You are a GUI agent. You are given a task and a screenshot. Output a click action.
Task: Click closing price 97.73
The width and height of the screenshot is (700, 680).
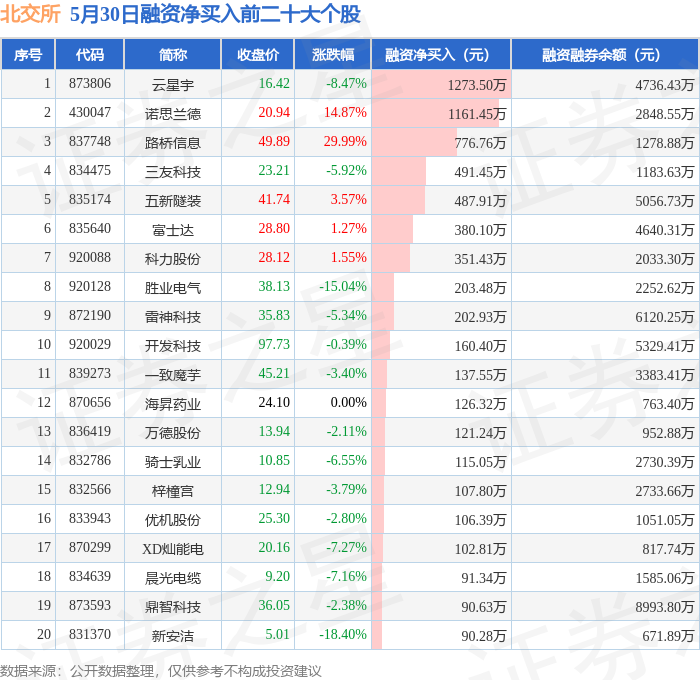pos(274,344)
